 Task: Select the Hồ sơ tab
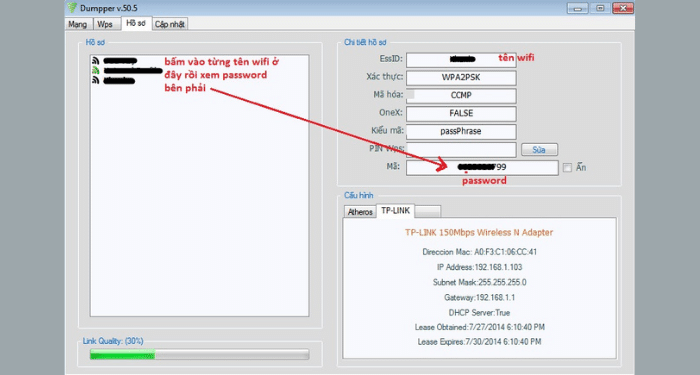[x=136, y=23]
